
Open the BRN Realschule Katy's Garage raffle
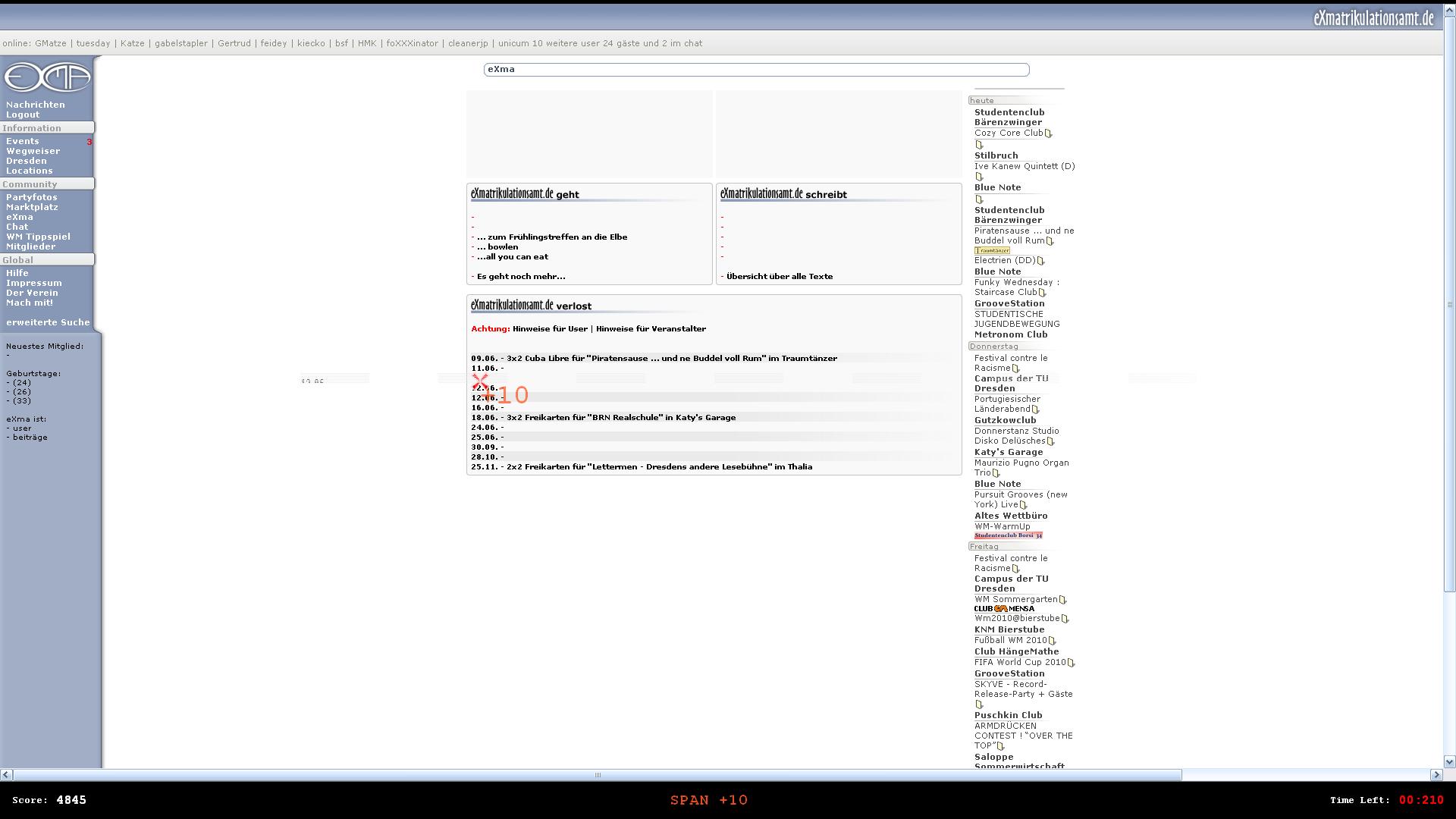pyautogui.click(x=621, y=418)
